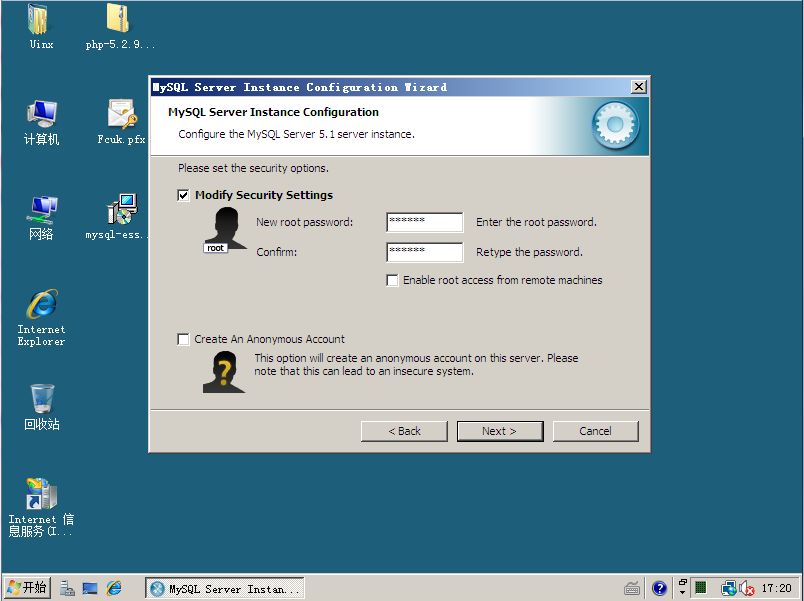Click the green square tray icon
The width and height of the screenshot is (804, 601).
[x=700, y=587]
